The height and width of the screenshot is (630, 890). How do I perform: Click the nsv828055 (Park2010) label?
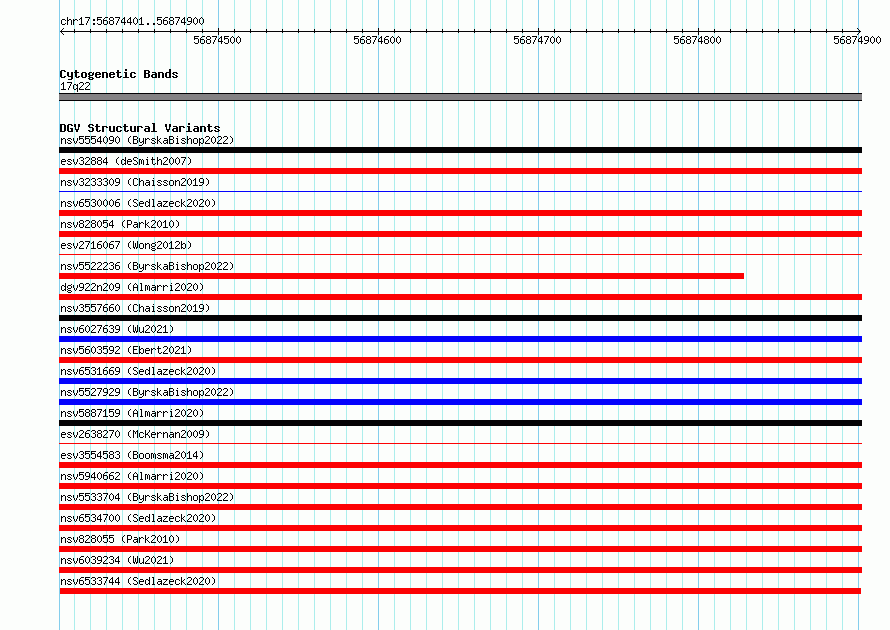120,539
